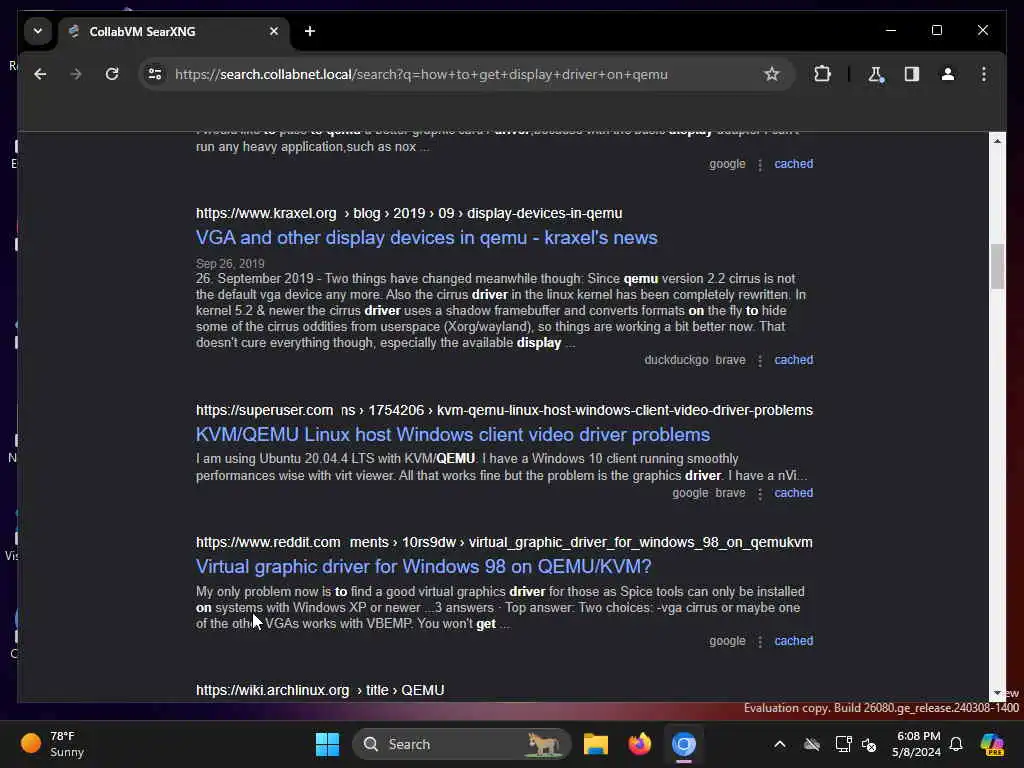Open File Explorer from taskbar
The height and width of the screenshot is (768, 1024).
pyautogui.click(x=596, y=744)
